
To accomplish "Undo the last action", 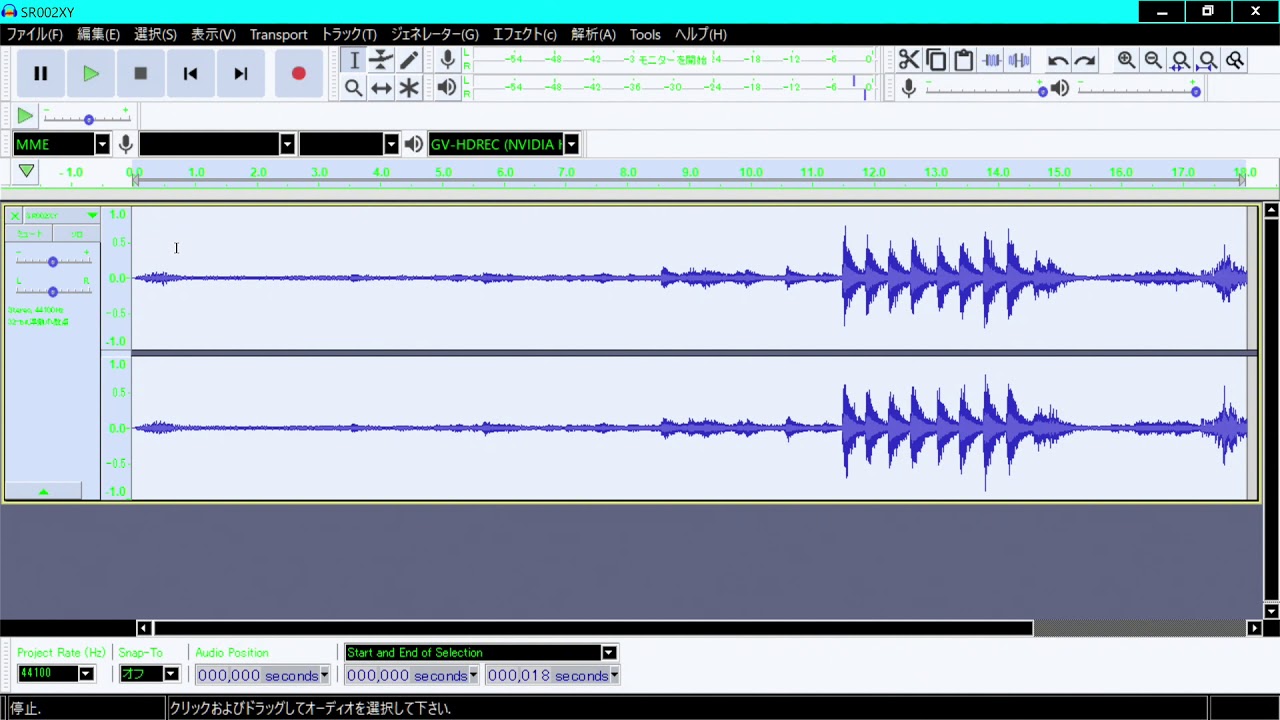I will pyautogui.click(x=1058, y=61).
